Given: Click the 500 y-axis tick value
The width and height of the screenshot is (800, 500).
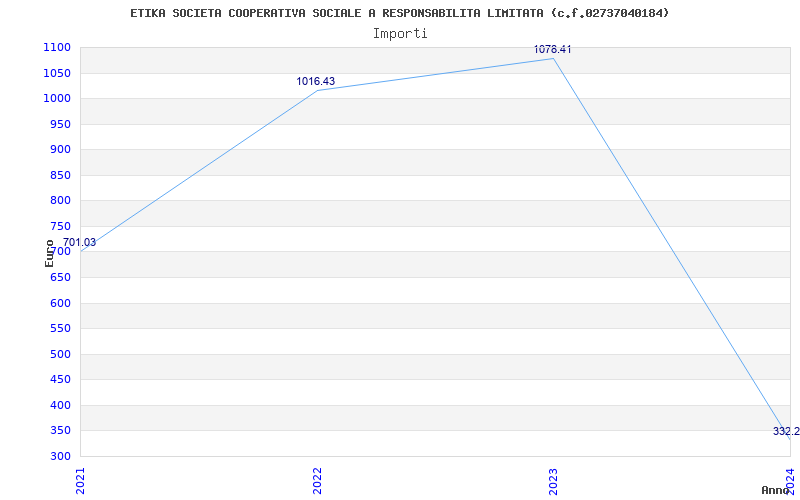Looking at the screenshot, I should (63, 354).
